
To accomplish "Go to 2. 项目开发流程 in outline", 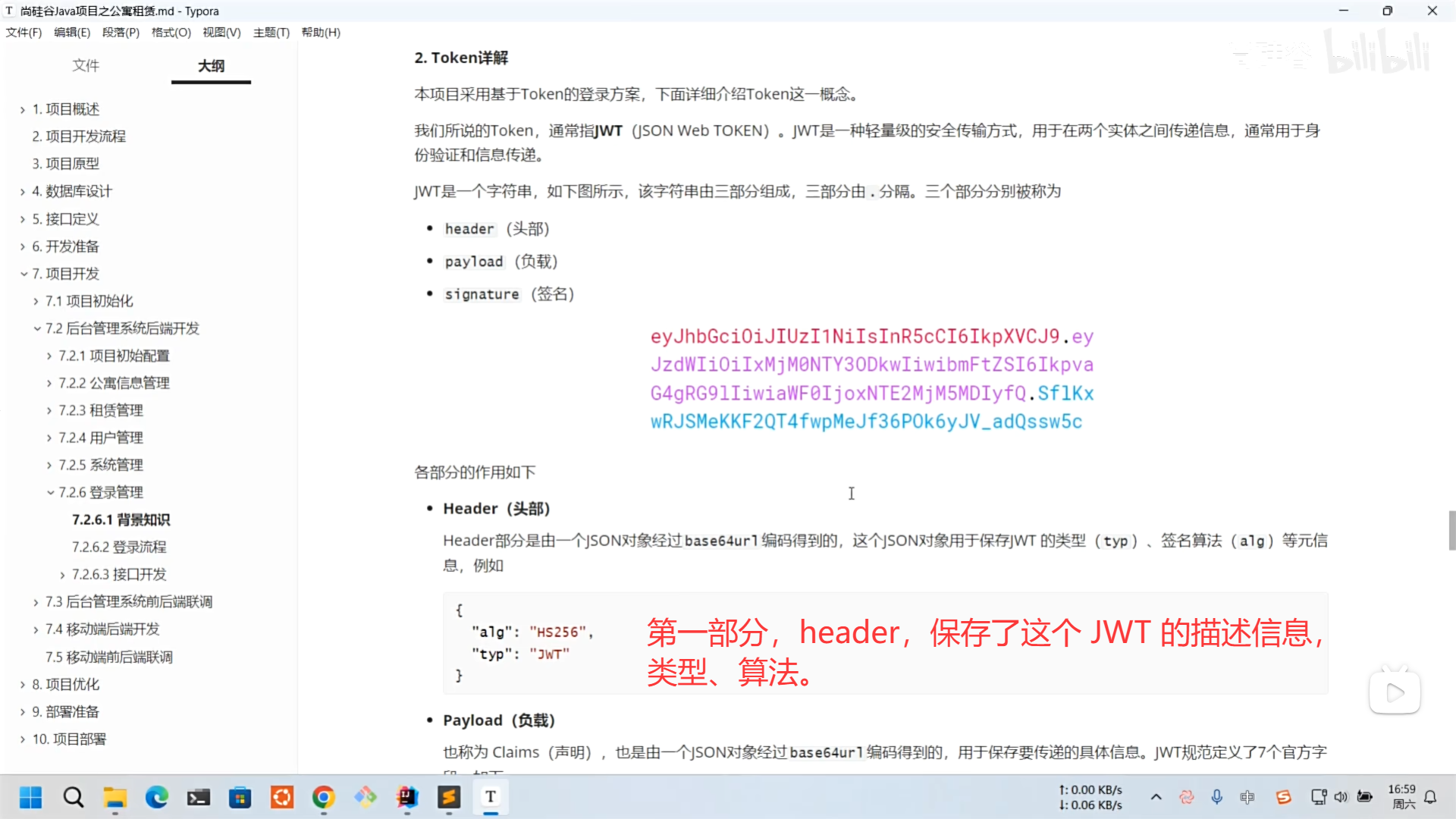I will click(79, 136).
